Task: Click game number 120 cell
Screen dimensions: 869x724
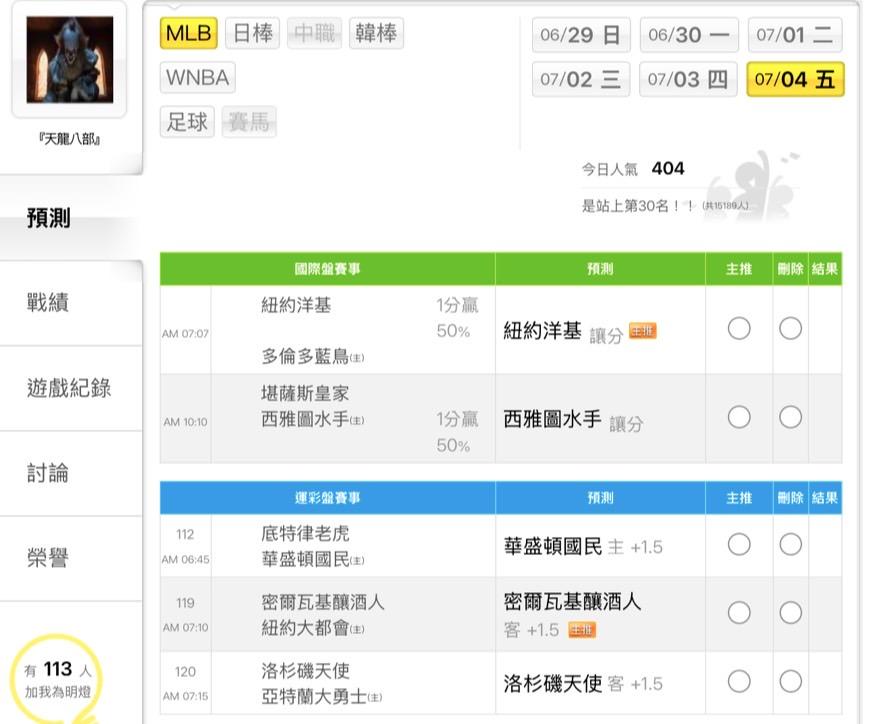Action: [x=185, y=671]
